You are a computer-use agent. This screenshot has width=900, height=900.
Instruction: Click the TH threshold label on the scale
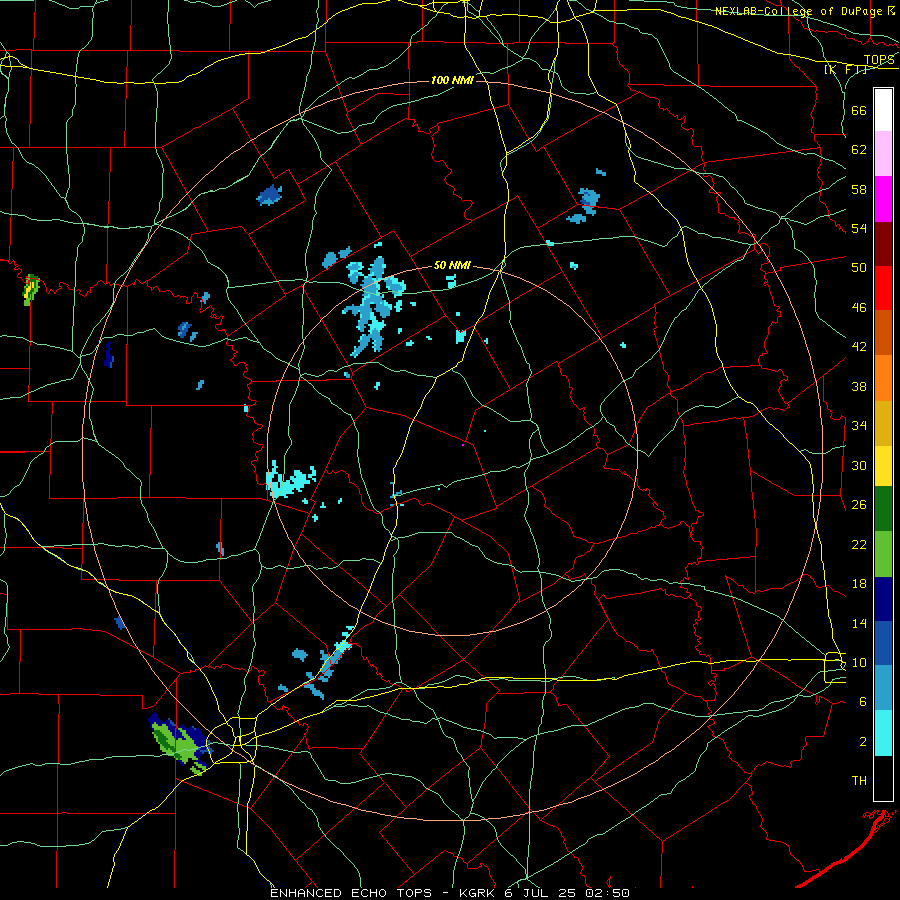click(x=859, y=781)
